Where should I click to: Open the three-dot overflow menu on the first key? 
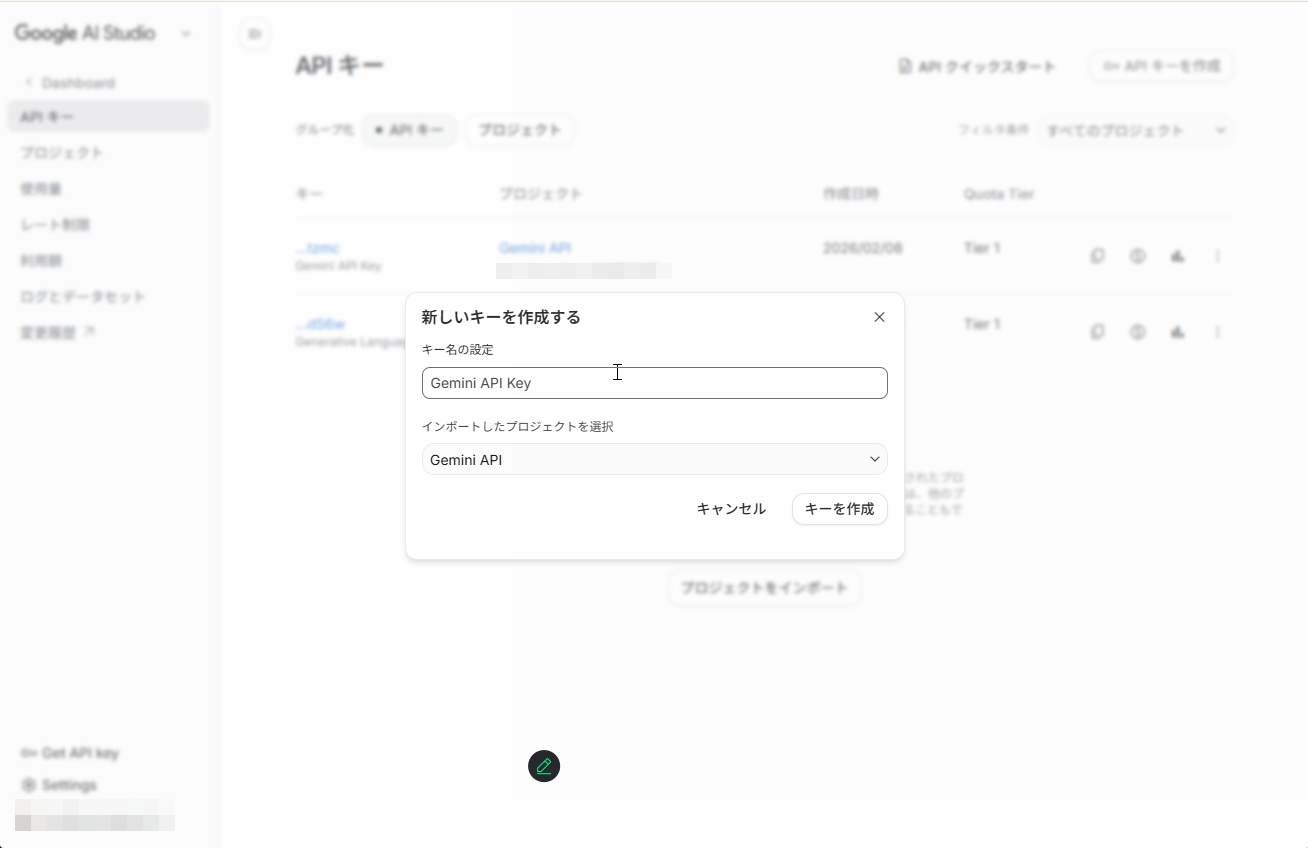[x=1218, y=256]
